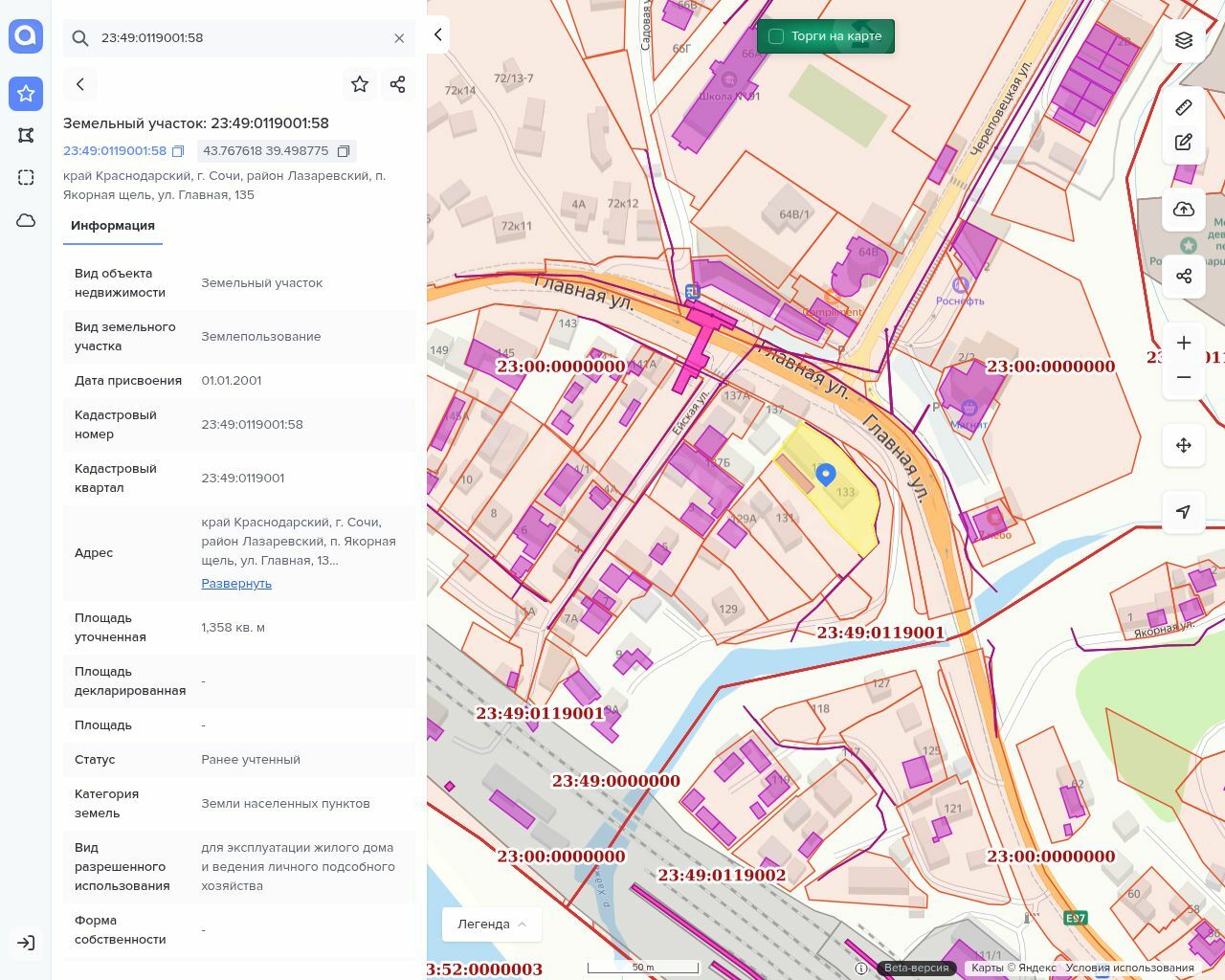The image size is (1225, 980).
Task: Open the edit drawing tool
Action: tap(1184, 143)
